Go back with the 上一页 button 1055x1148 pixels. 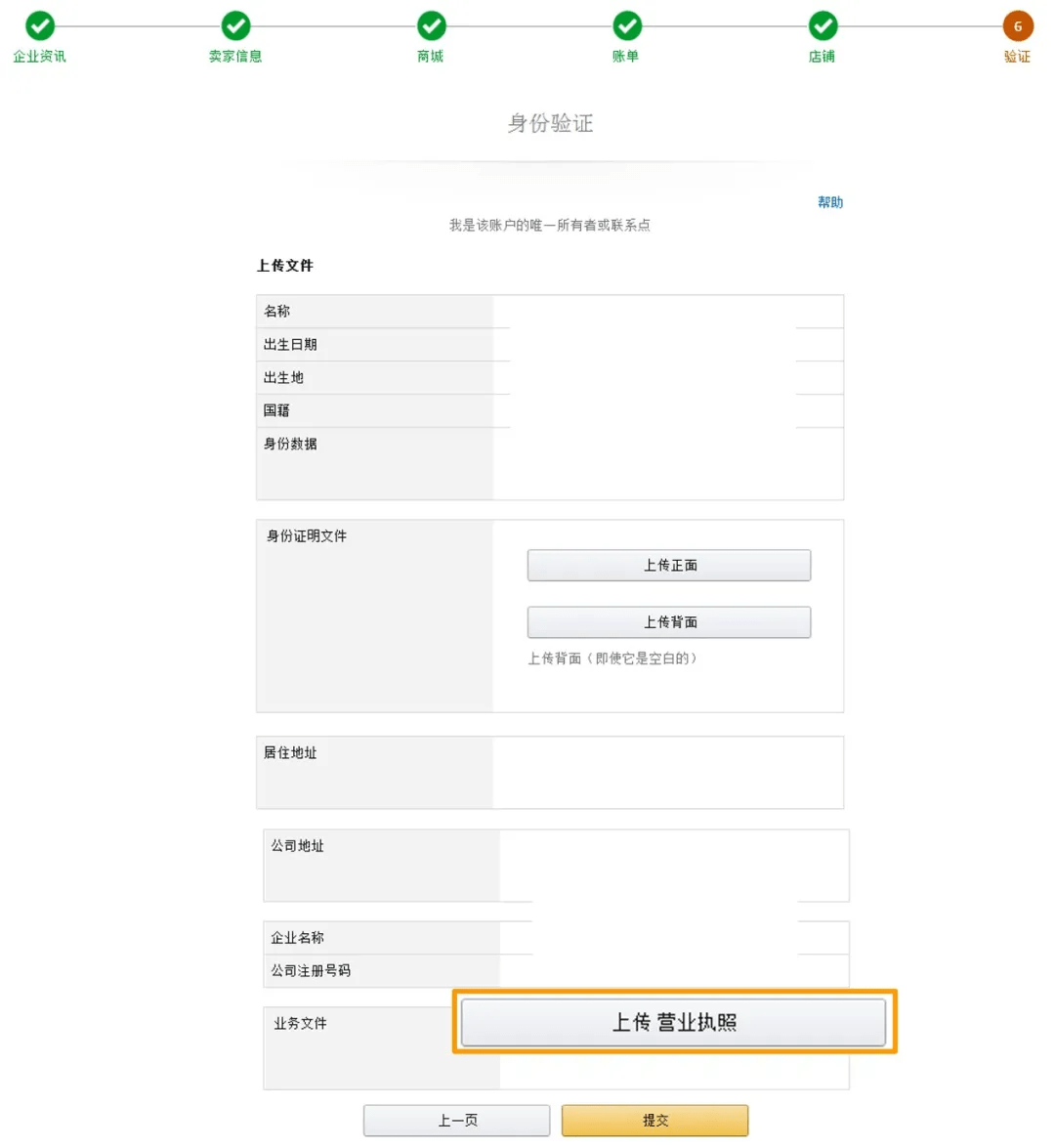click(x=456, y=1121)
